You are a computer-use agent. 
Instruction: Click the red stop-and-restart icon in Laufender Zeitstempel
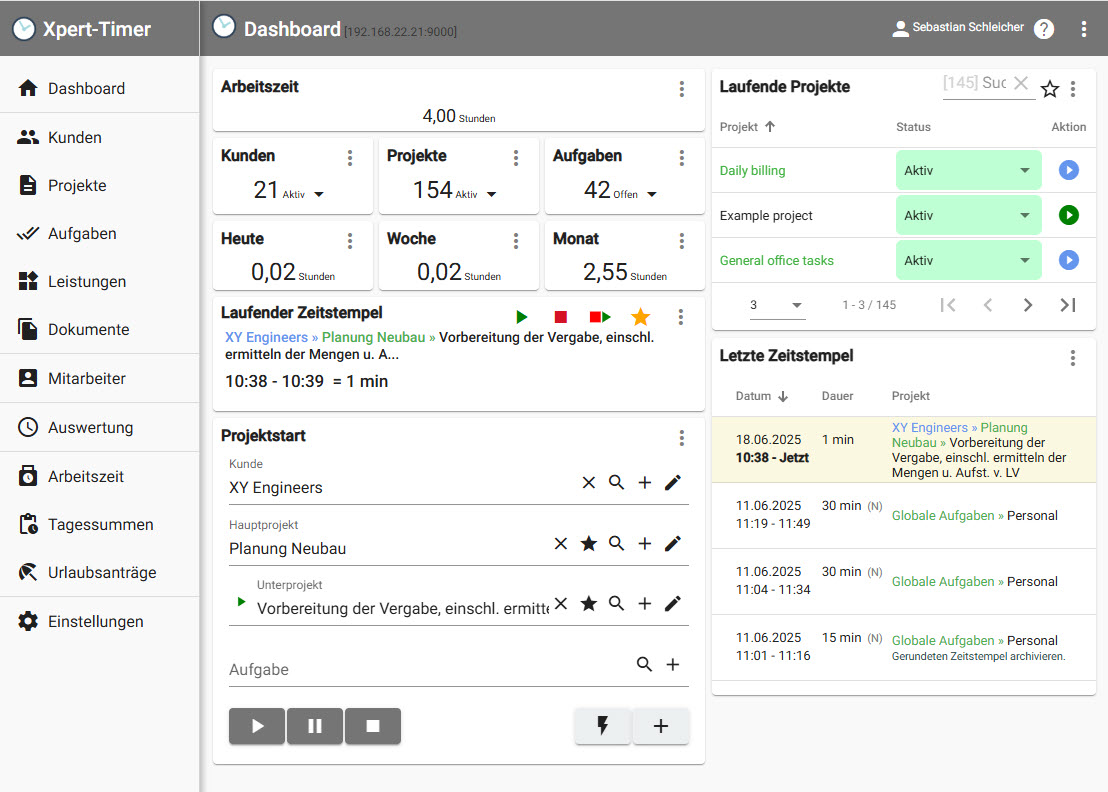[x=600, y=317]
